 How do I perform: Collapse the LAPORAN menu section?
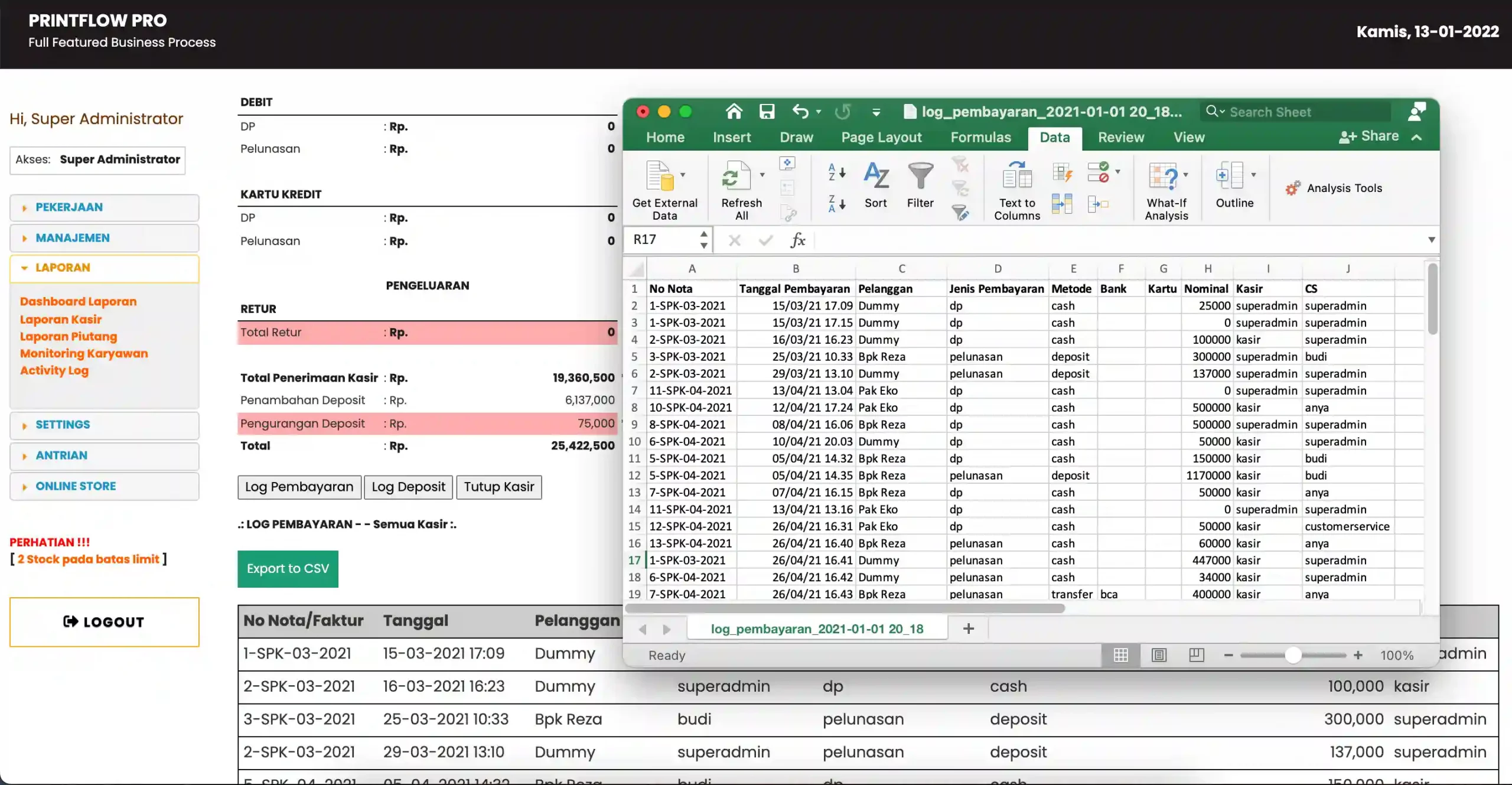(x=105, y=268)
